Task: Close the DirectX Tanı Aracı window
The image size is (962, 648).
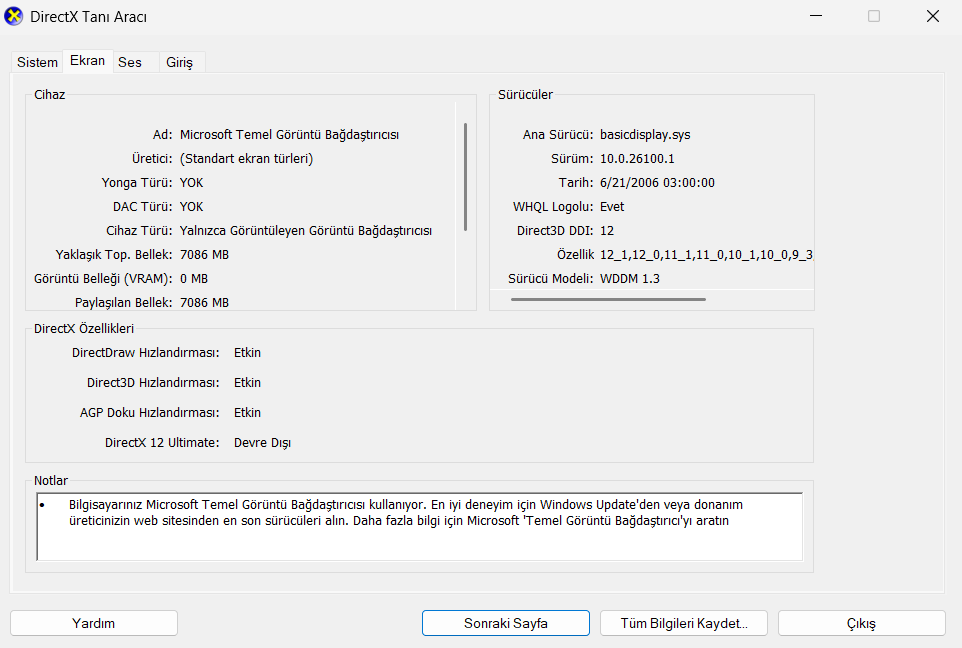Action: point(933,16)
